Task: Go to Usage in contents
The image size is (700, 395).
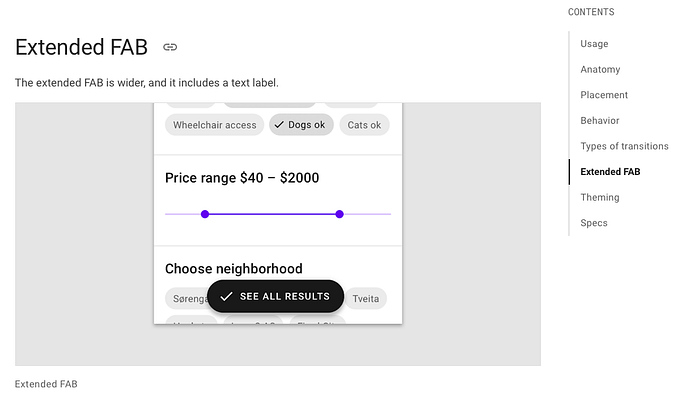Action: (x=594, y=44)
